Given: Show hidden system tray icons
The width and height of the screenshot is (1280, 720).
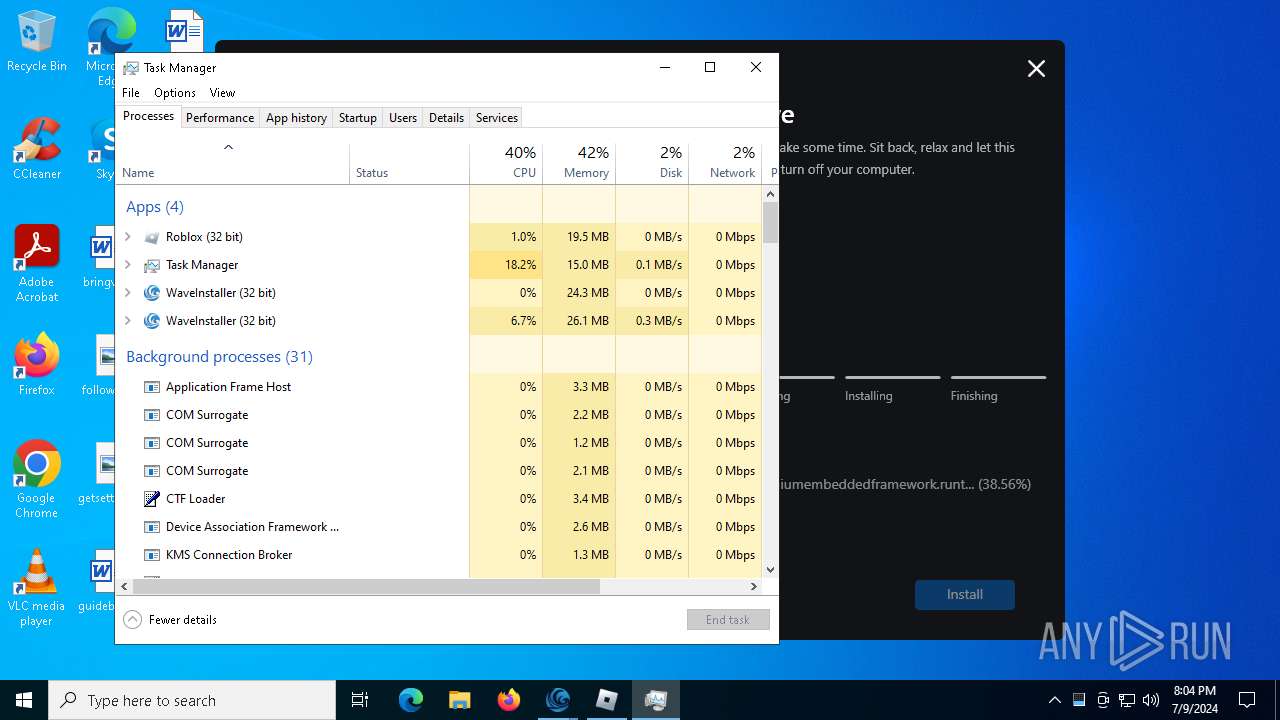Looking at the screenshot, I should (x=1054, y=700).
